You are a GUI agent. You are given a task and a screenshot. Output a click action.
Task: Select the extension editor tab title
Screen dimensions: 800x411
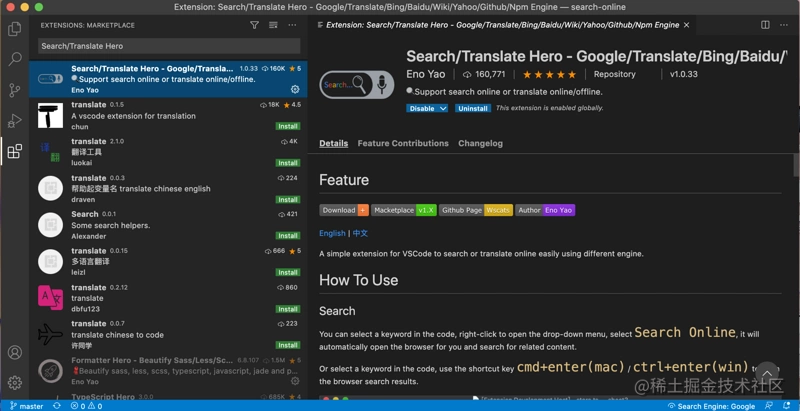503,25
